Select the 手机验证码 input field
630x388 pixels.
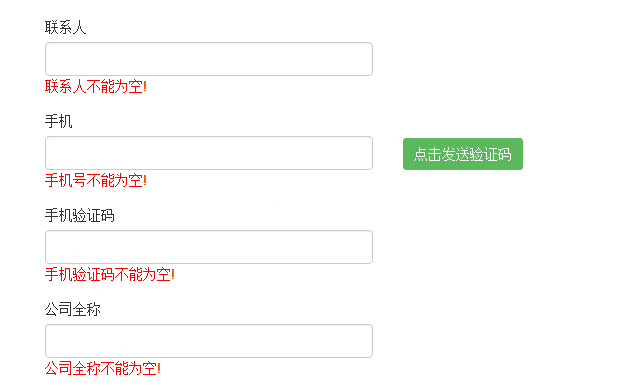pyautogui.click(x=209, y=247)
